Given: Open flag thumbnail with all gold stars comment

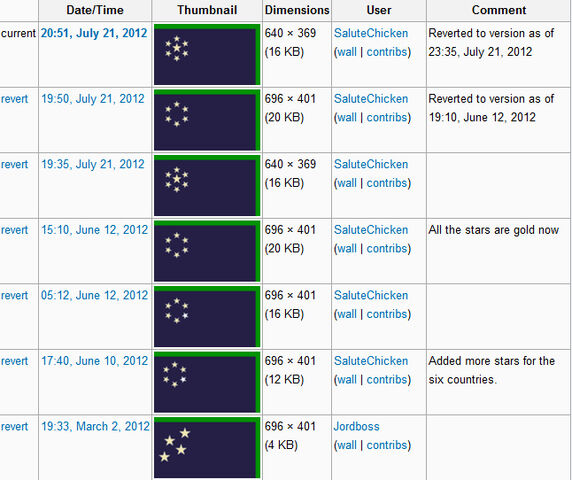Looking at the screenshot, I should pos(207,251).
